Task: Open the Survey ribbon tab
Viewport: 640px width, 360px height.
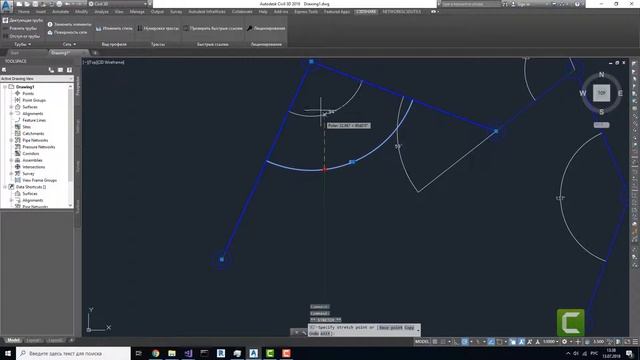Action: point(176,12)
